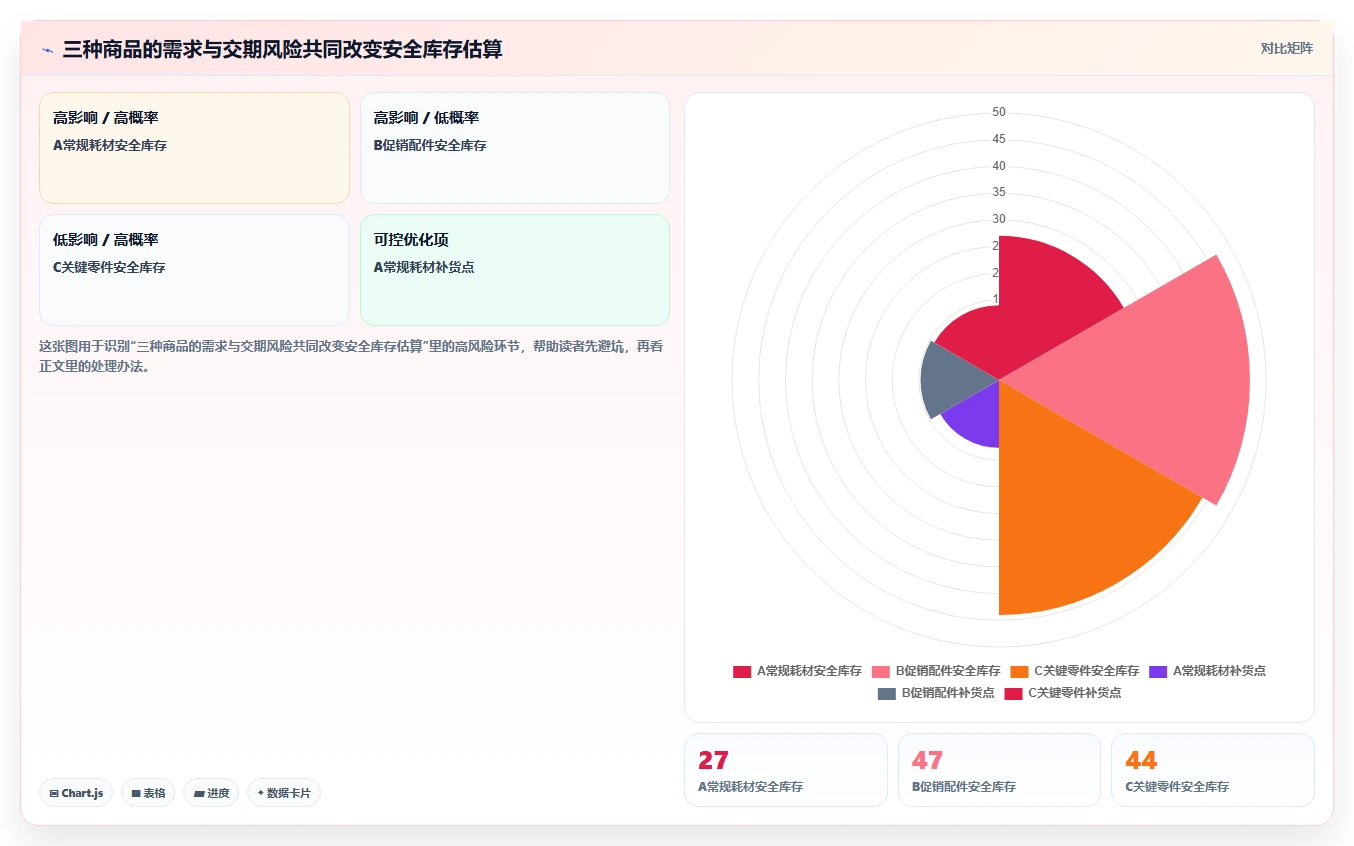Viewport: 1354px width, 846px height.
Task: Click the lightning icon beside the title
Action: (x=48, y=49)
